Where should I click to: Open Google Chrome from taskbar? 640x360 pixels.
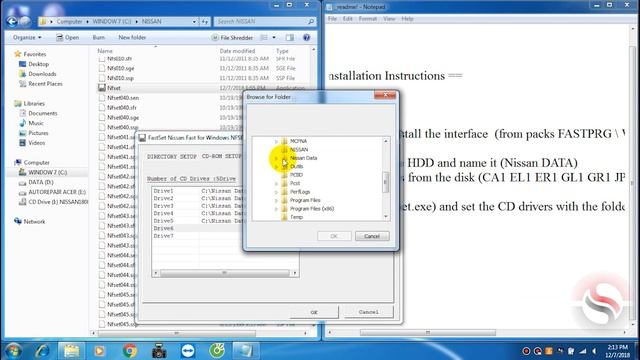click(x=130, y=351)
